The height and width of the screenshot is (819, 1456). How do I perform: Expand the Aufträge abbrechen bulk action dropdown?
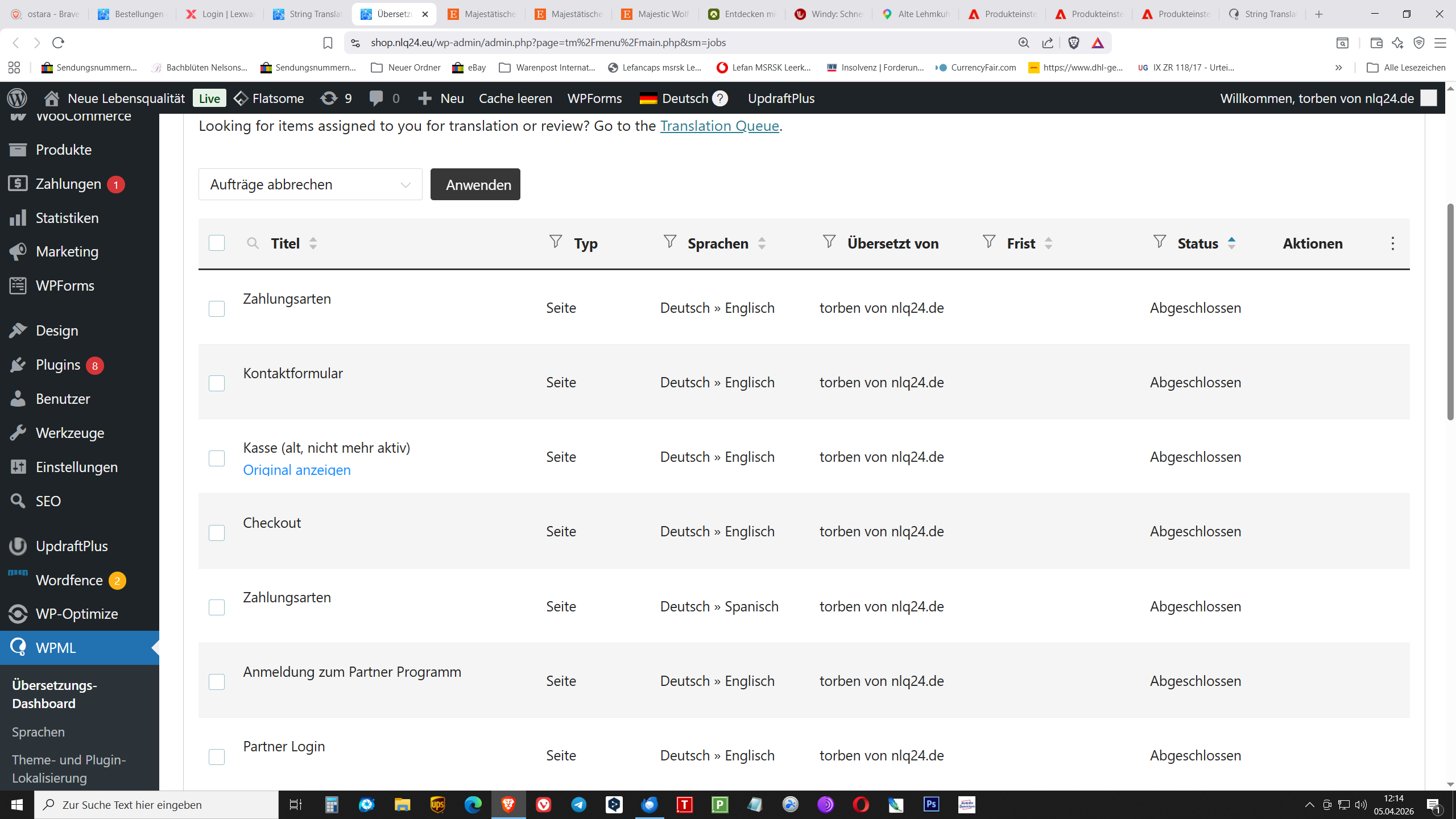point(310,184)
